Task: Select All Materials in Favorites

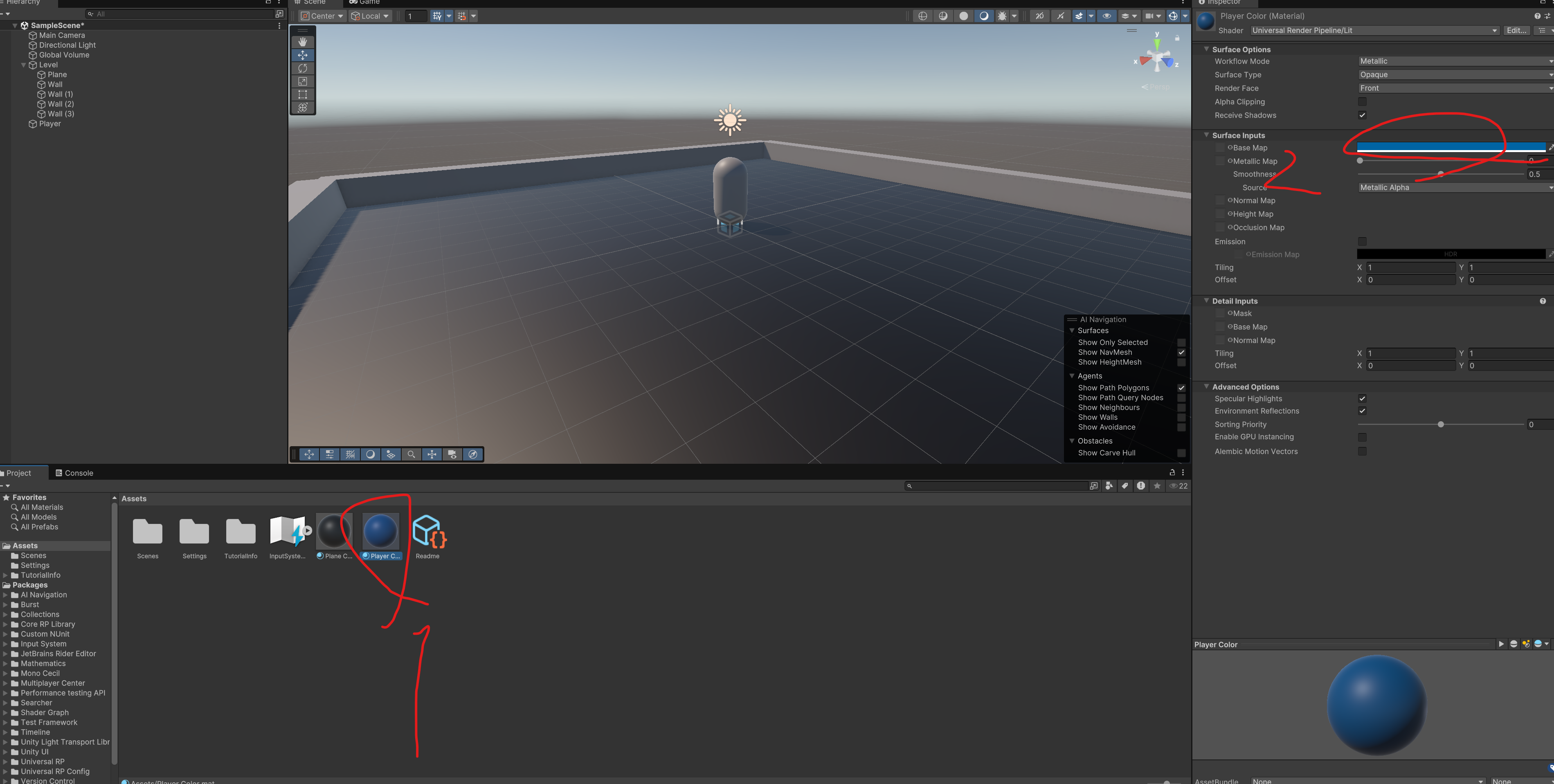Action: point(42,507)
